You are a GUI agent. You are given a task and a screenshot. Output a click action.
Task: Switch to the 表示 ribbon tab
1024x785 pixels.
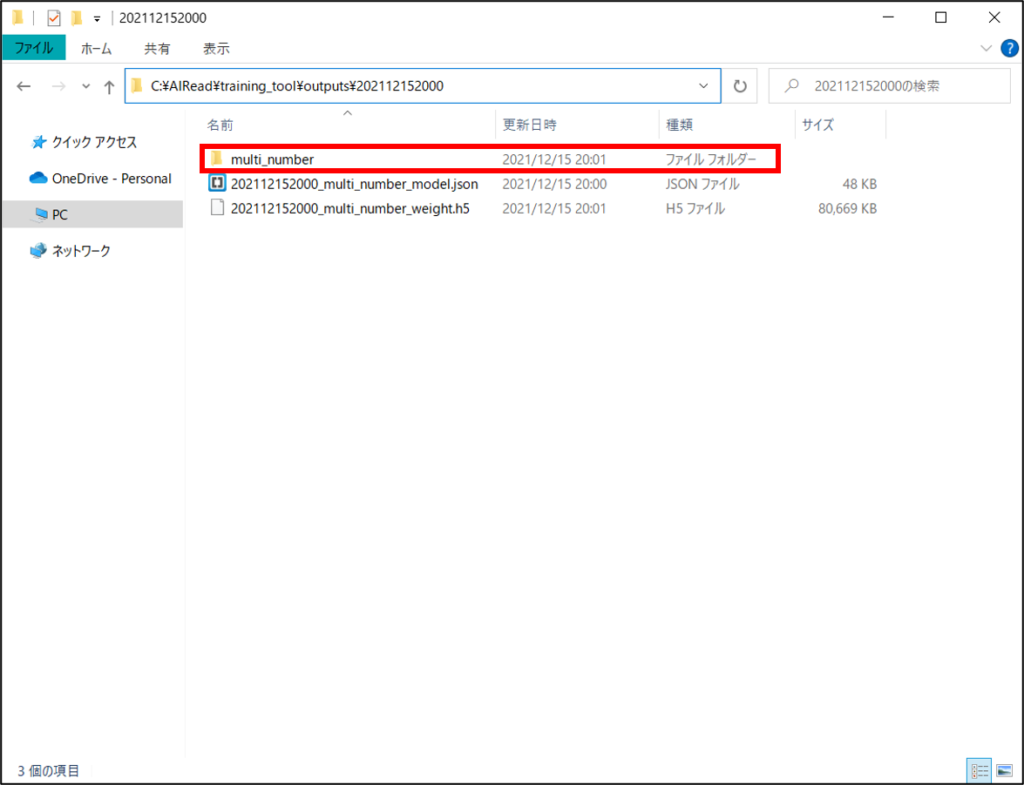[216, 48]
